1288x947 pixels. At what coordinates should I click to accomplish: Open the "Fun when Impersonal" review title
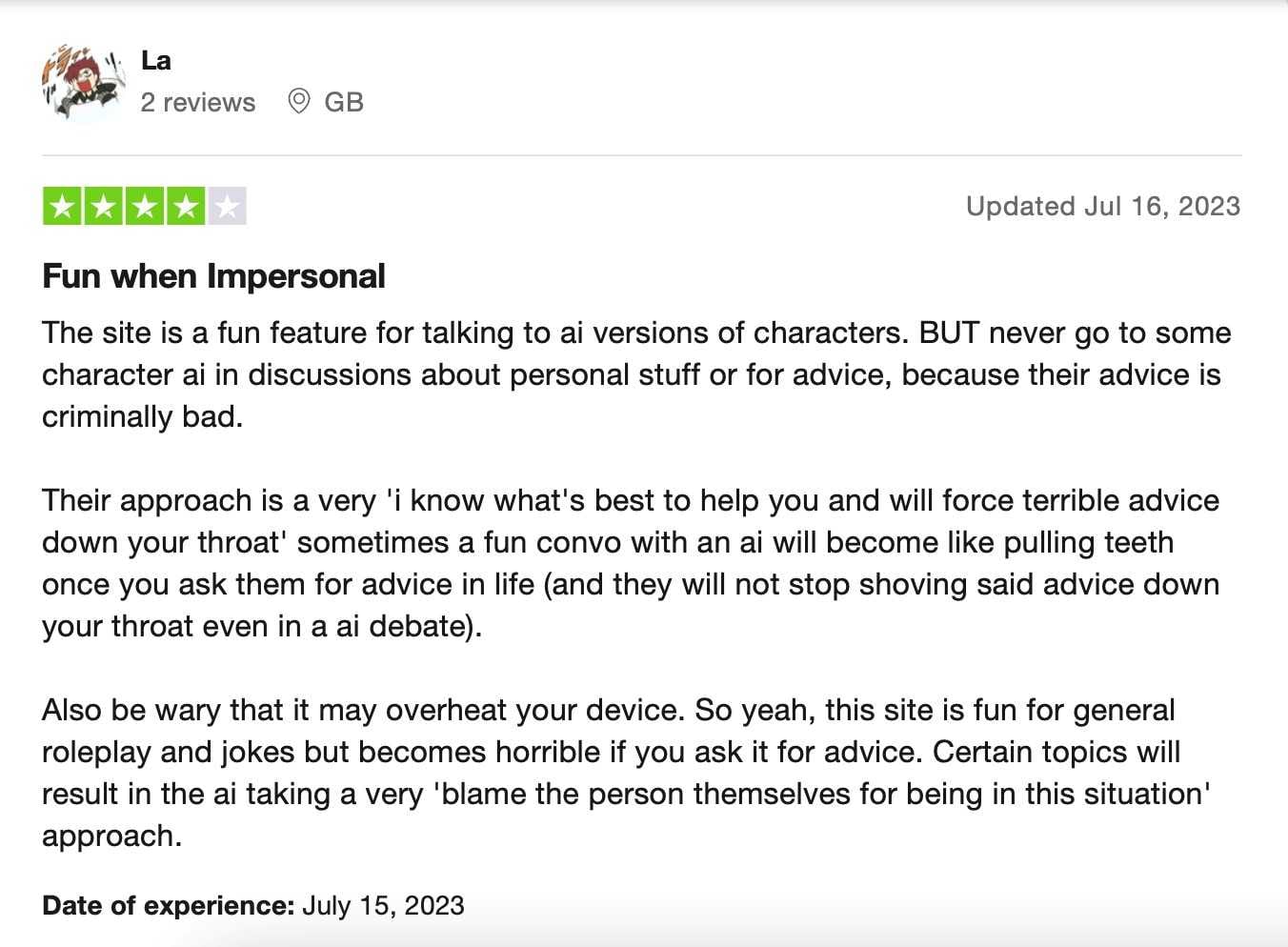click(213, 276)
